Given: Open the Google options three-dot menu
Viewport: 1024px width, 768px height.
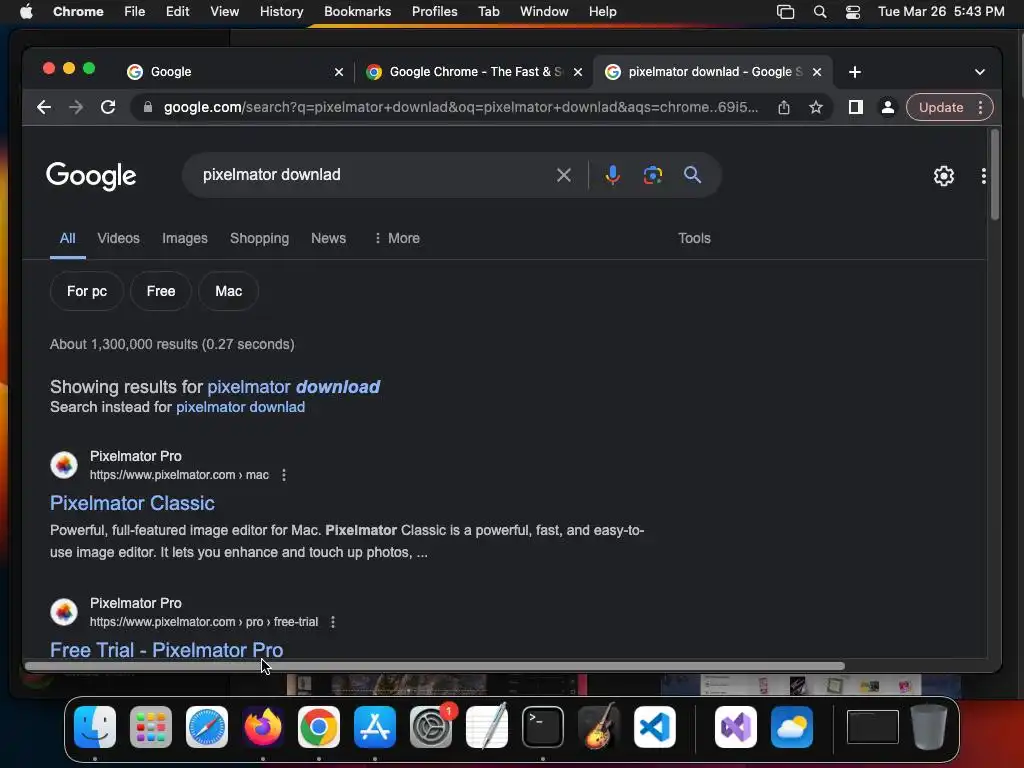Looking at the screenshot, I should [x=984, y=176].
